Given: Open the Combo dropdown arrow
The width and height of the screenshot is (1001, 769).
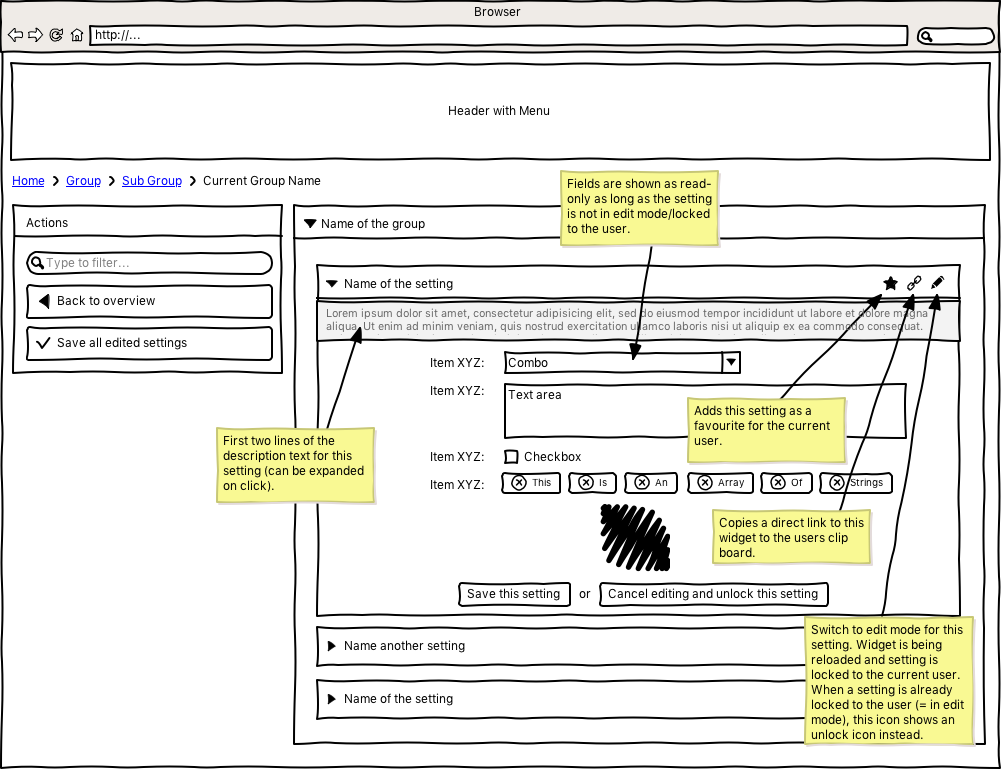Looking at the screenshot, I should point(731,362).
